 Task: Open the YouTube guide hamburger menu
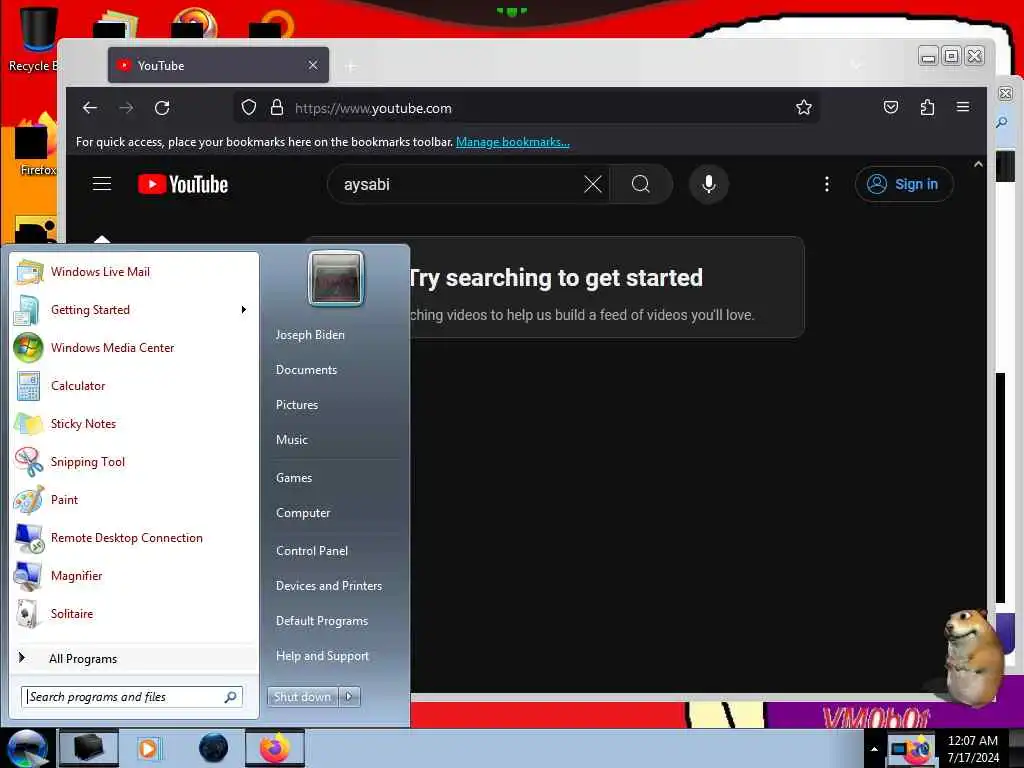(x=102, y=184)
